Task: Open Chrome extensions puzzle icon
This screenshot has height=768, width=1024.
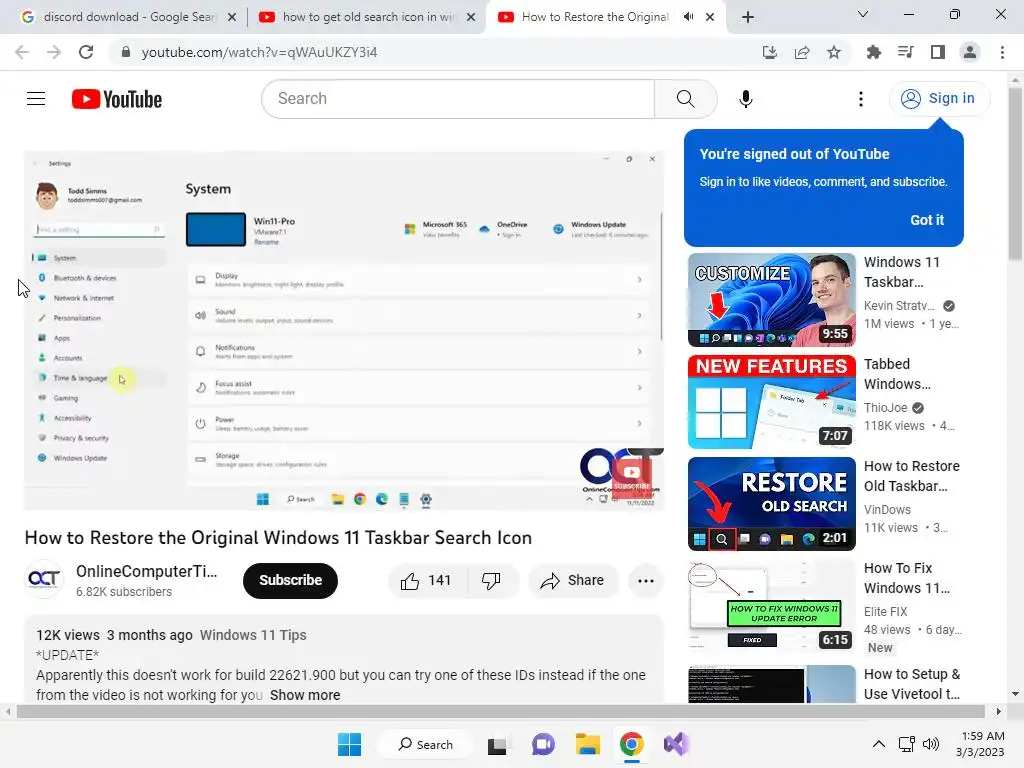Action: point(873,52)
